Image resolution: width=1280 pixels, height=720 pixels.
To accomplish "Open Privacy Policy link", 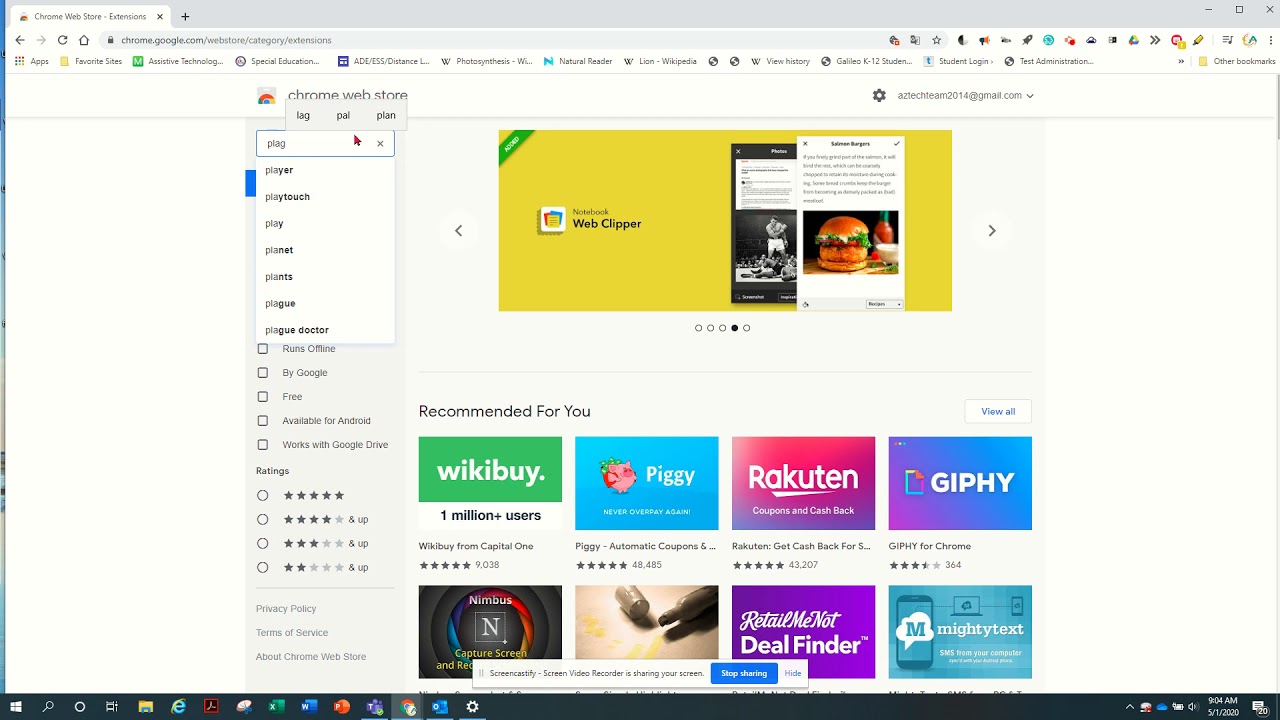I will point(286,609).
